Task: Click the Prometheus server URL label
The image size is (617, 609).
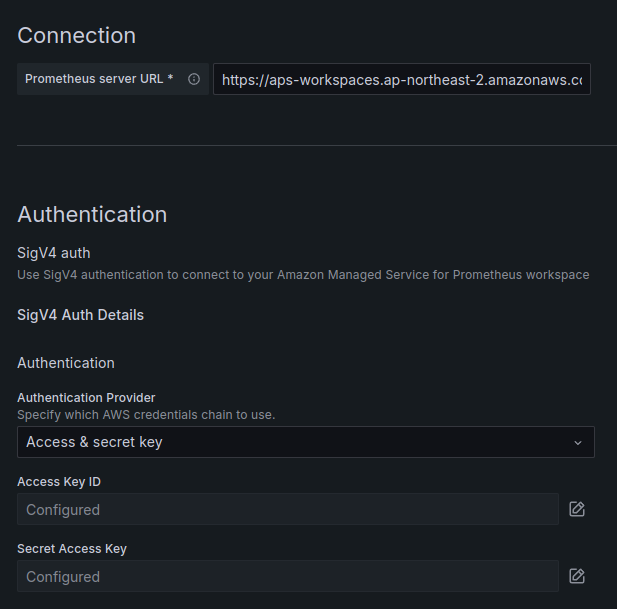Action: [x=94, y=79]
